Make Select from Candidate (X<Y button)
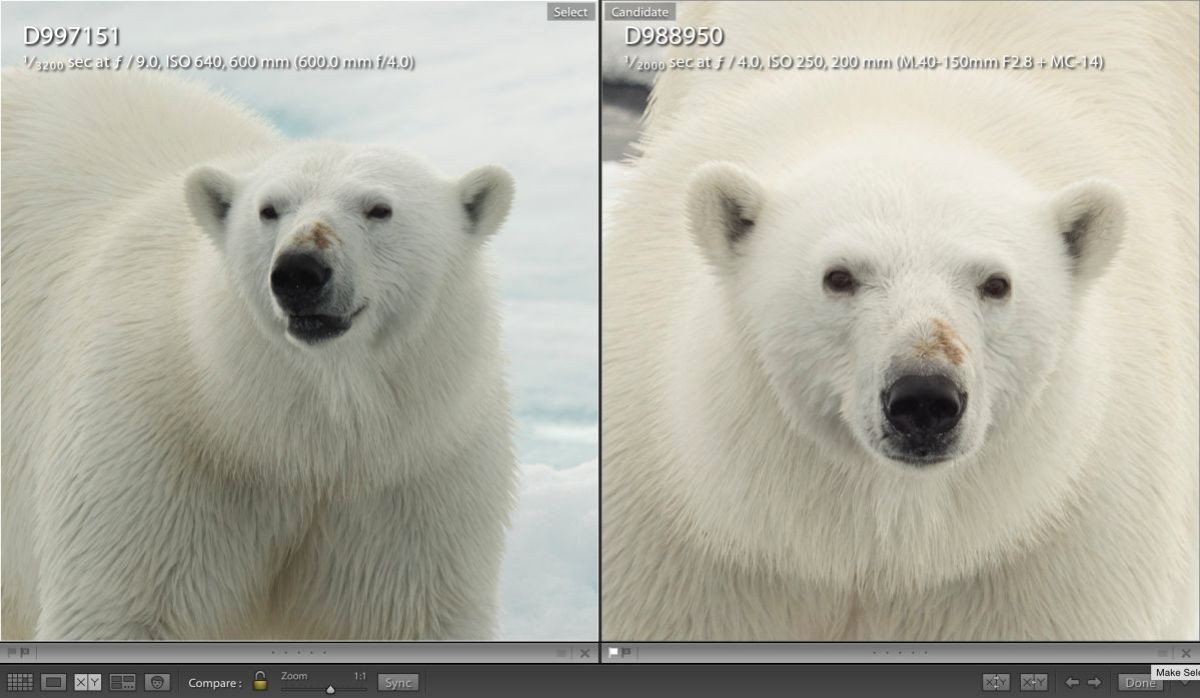 [x=1034, y=682]
